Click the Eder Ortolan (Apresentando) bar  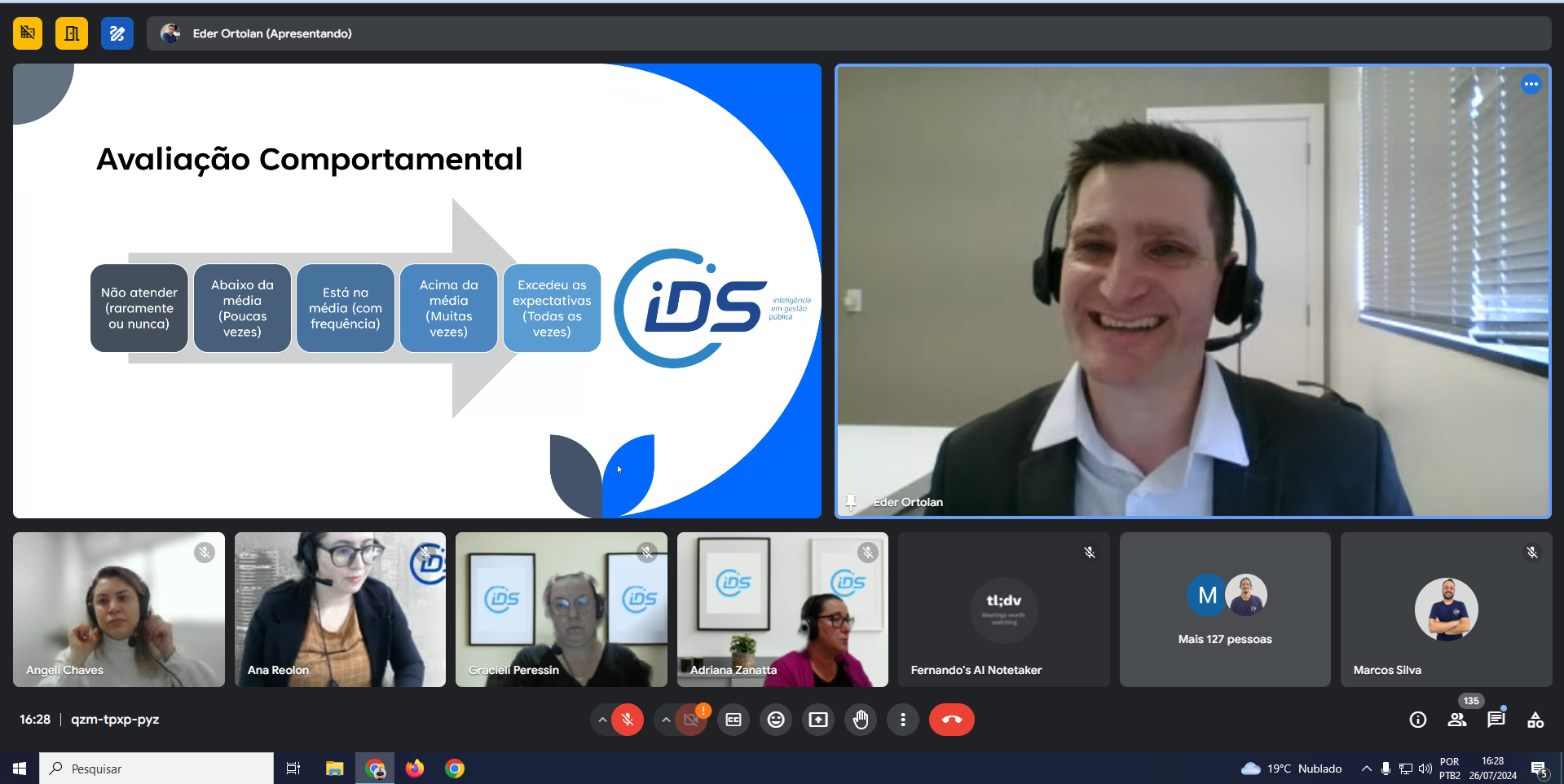pyautogui.click(x=272, y=33)
